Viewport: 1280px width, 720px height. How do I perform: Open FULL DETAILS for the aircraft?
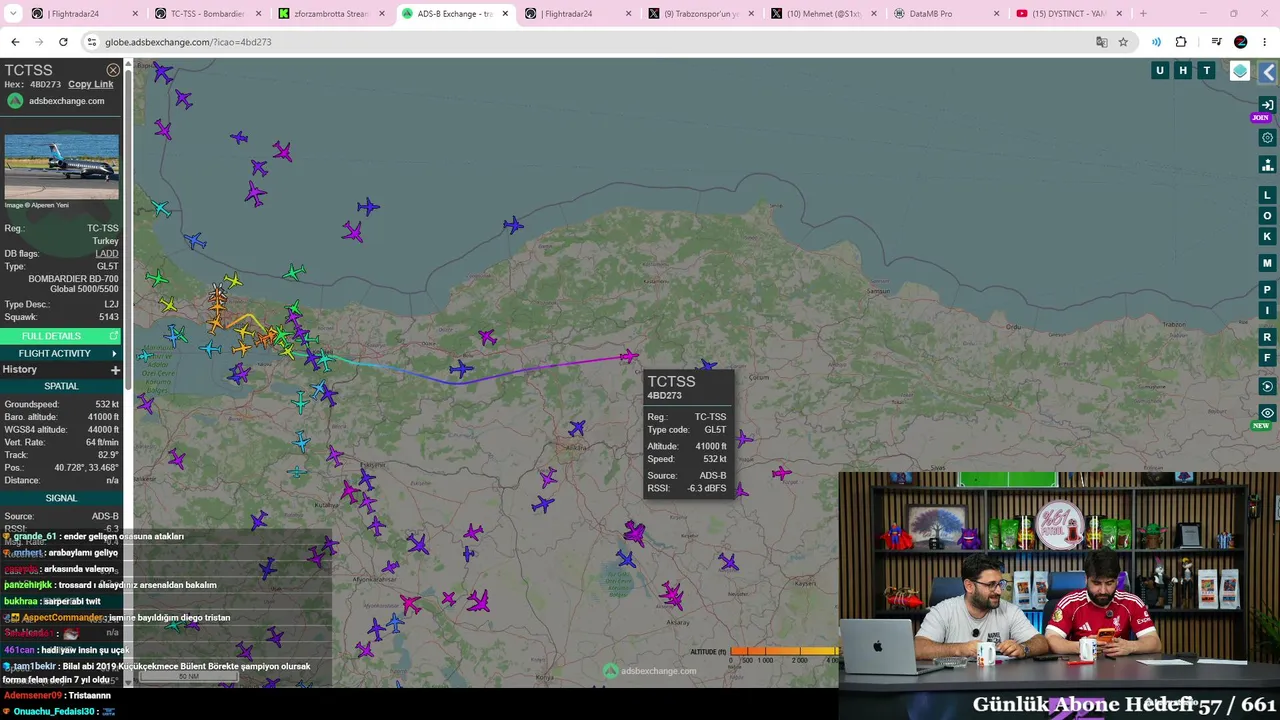[61, 336]
